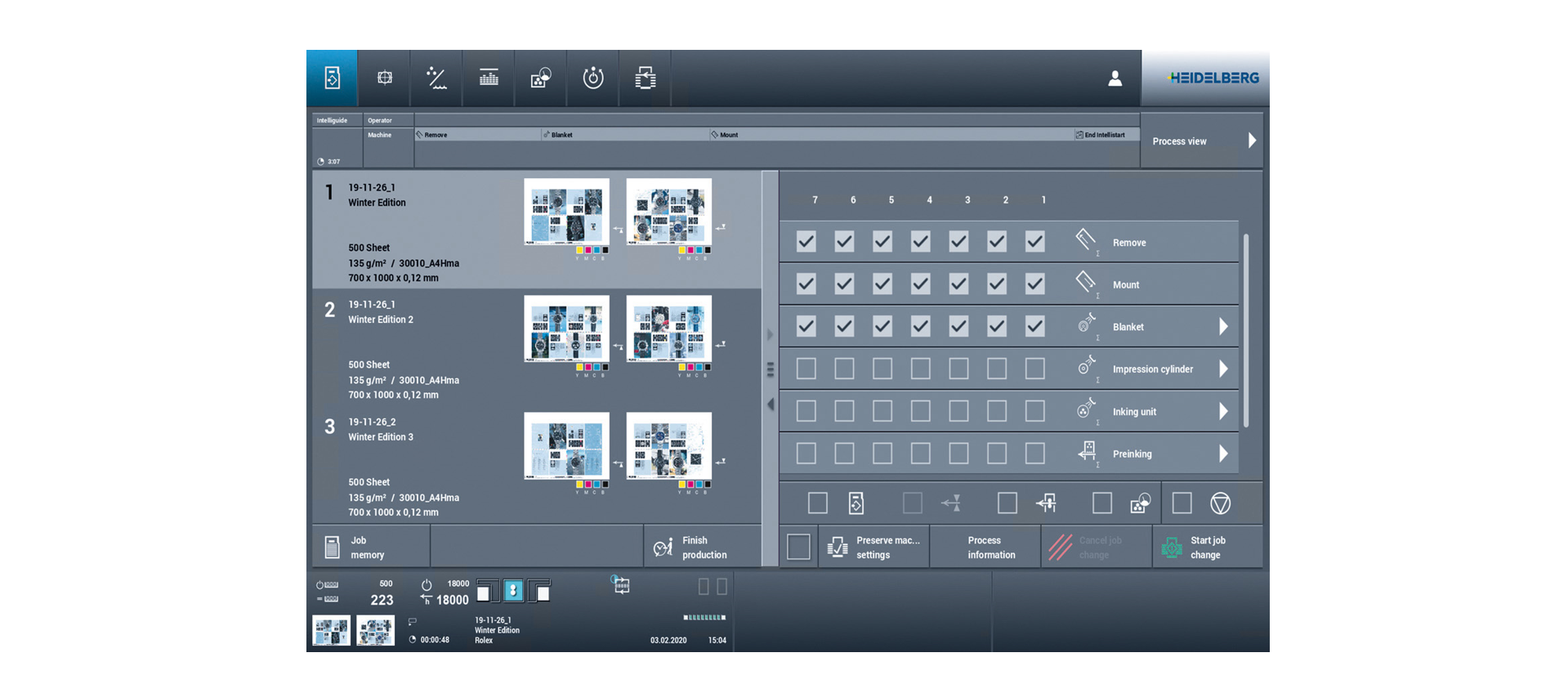Open the job change icon in top toolbar
Image resolution: width=1568 pixels, height=693 pixels.
pyautogui.click(x=332, y=78)
